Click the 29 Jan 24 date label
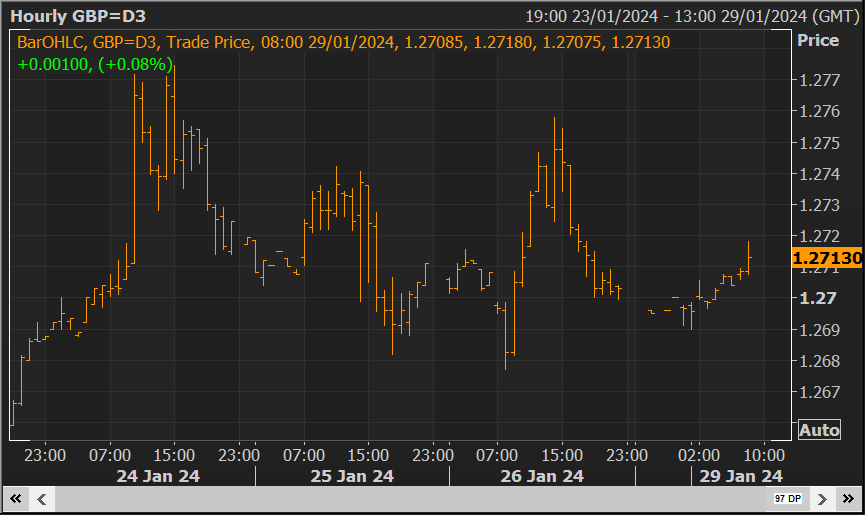Viewport: 865px width, 515px height. pos(741,476)
